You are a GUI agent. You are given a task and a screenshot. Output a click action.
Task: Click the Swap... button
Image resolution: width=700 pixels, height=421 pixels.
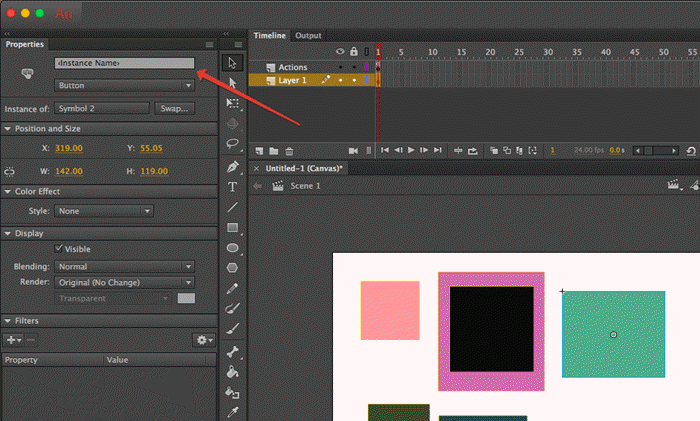[x=175, y=108]
